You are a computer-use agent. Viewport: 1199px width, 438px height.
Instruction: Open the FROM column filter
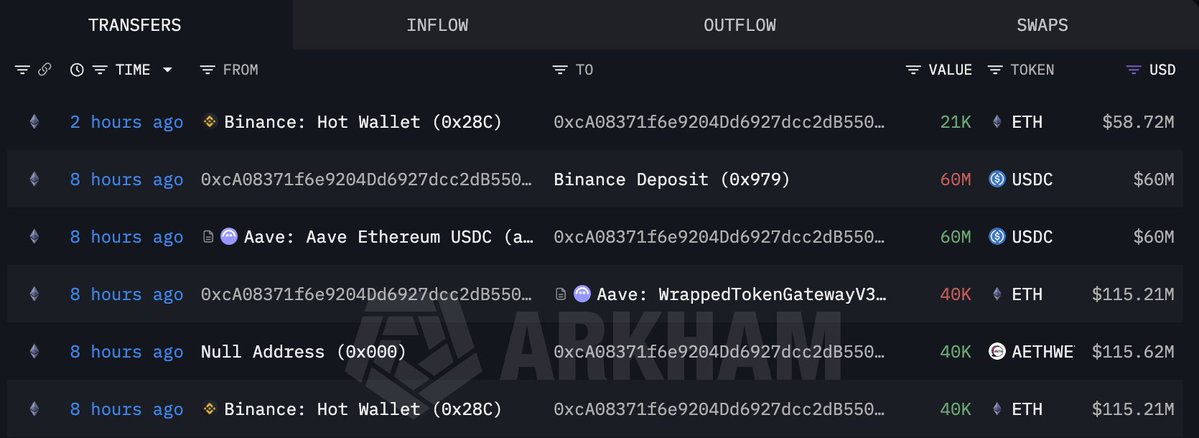207,70
